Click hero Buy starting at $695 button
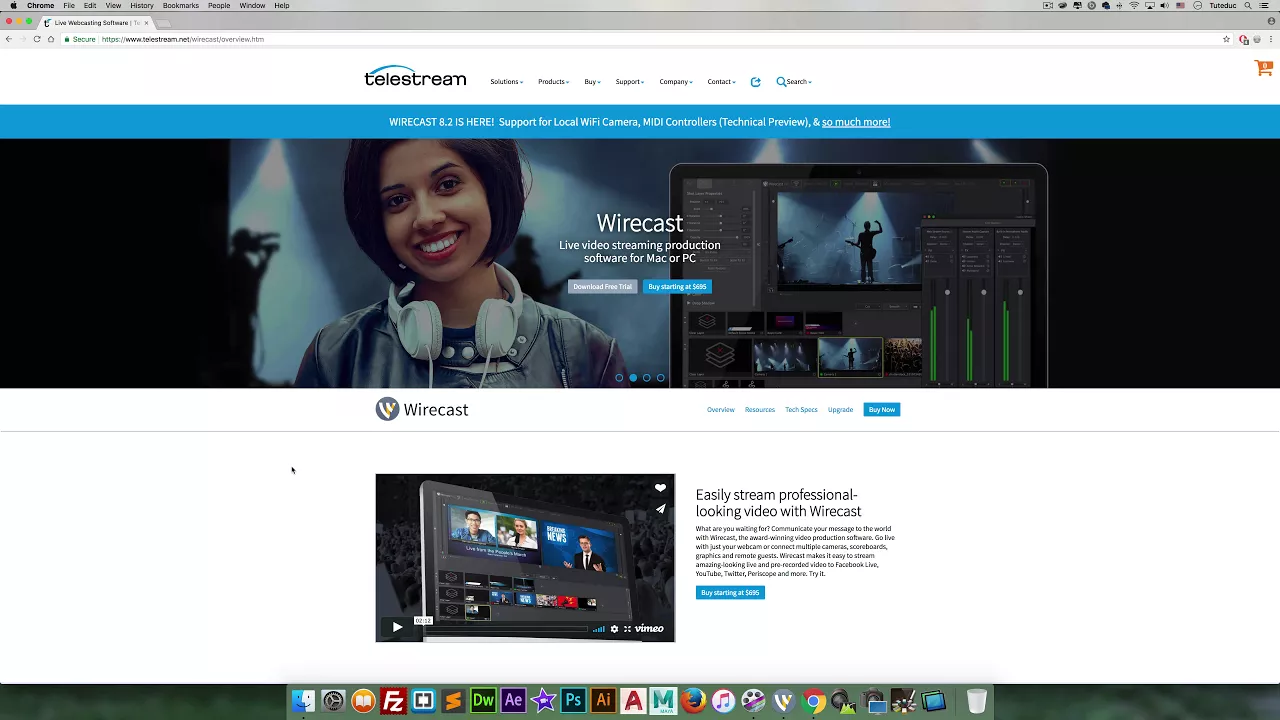The height and width of the screenshot is (720, 1280). [677, 287]
